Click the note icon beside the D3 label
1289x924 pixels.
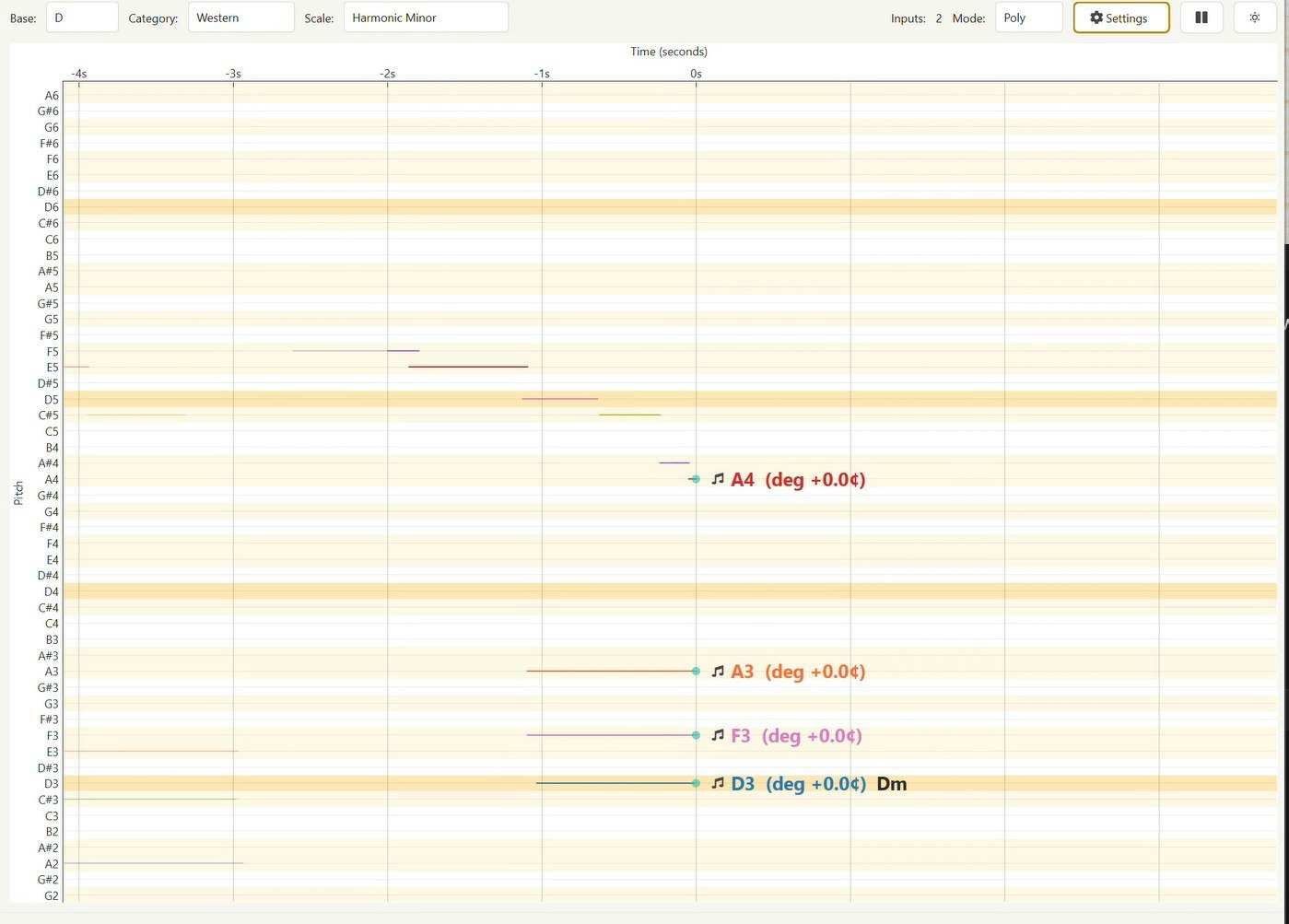click(x=718, y=783)
